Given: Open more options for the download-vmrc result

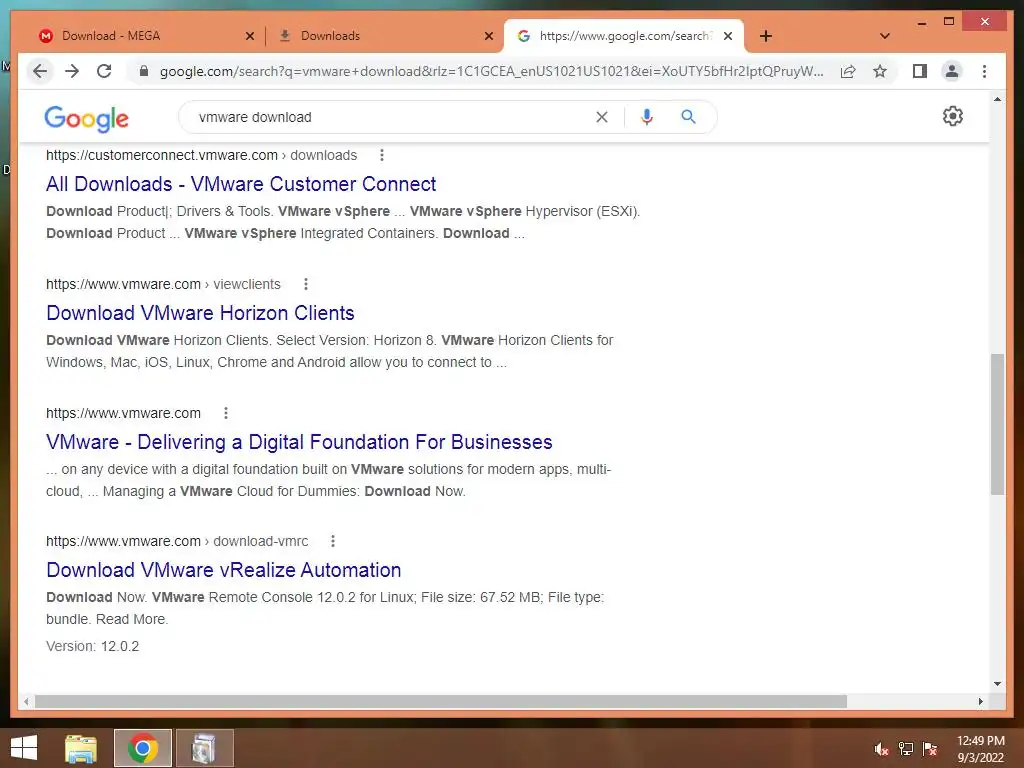Looking at the screenshot, I should click(x=333, y=541).
